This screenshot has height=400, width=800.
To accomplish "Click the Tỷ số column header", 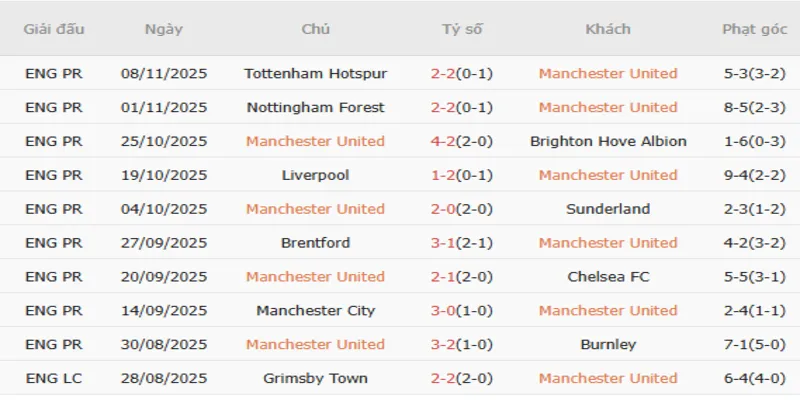I will point(462,29).
